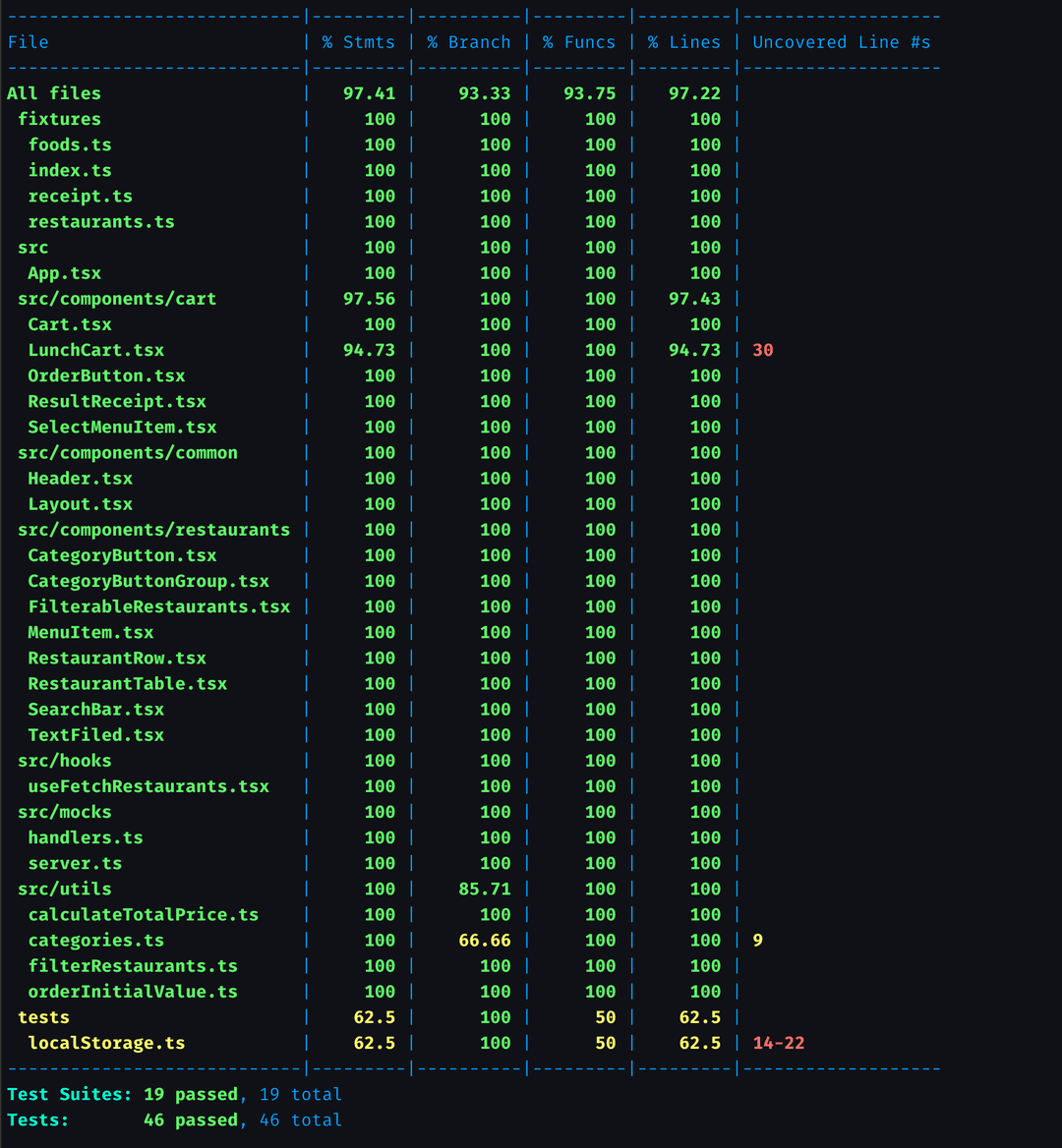Click the 'ResultReceipt.tsx' file name
Viewport: 1062px width, 1148px height.
tap(117, 401)
